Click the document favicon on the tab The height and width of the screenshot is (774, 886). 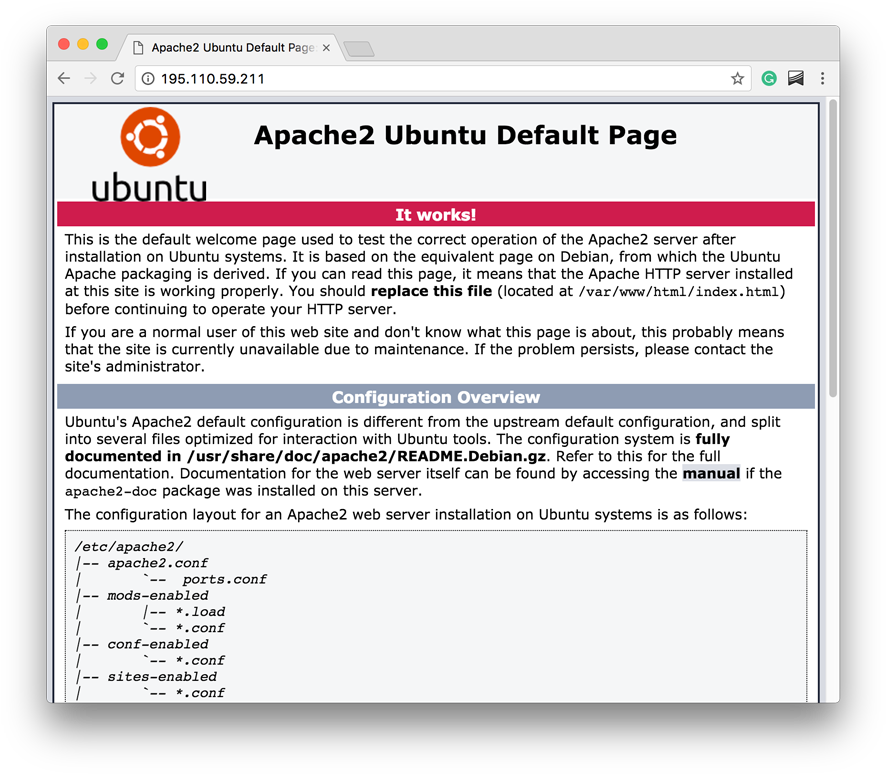click(139, 45)
